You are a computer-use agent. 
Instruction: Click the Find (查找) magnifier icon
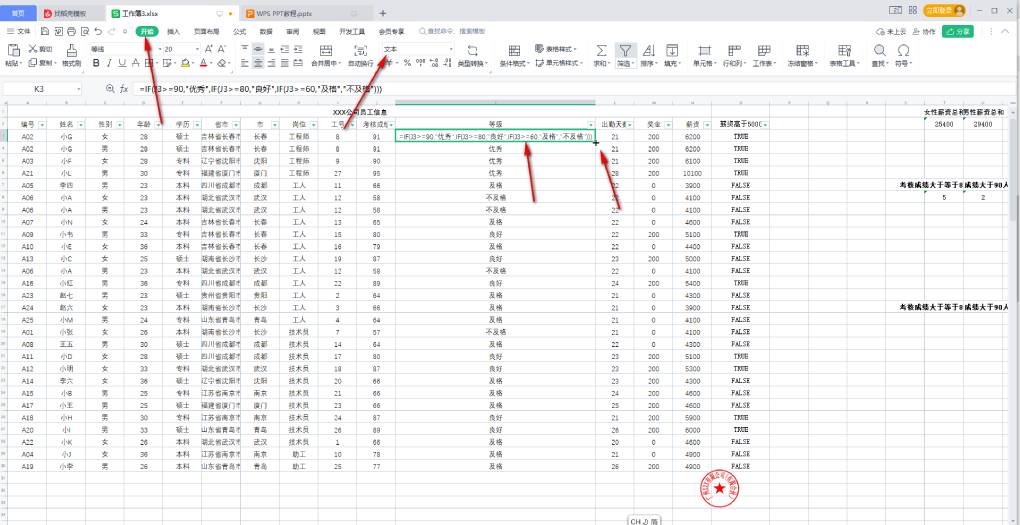pos(879,50)
